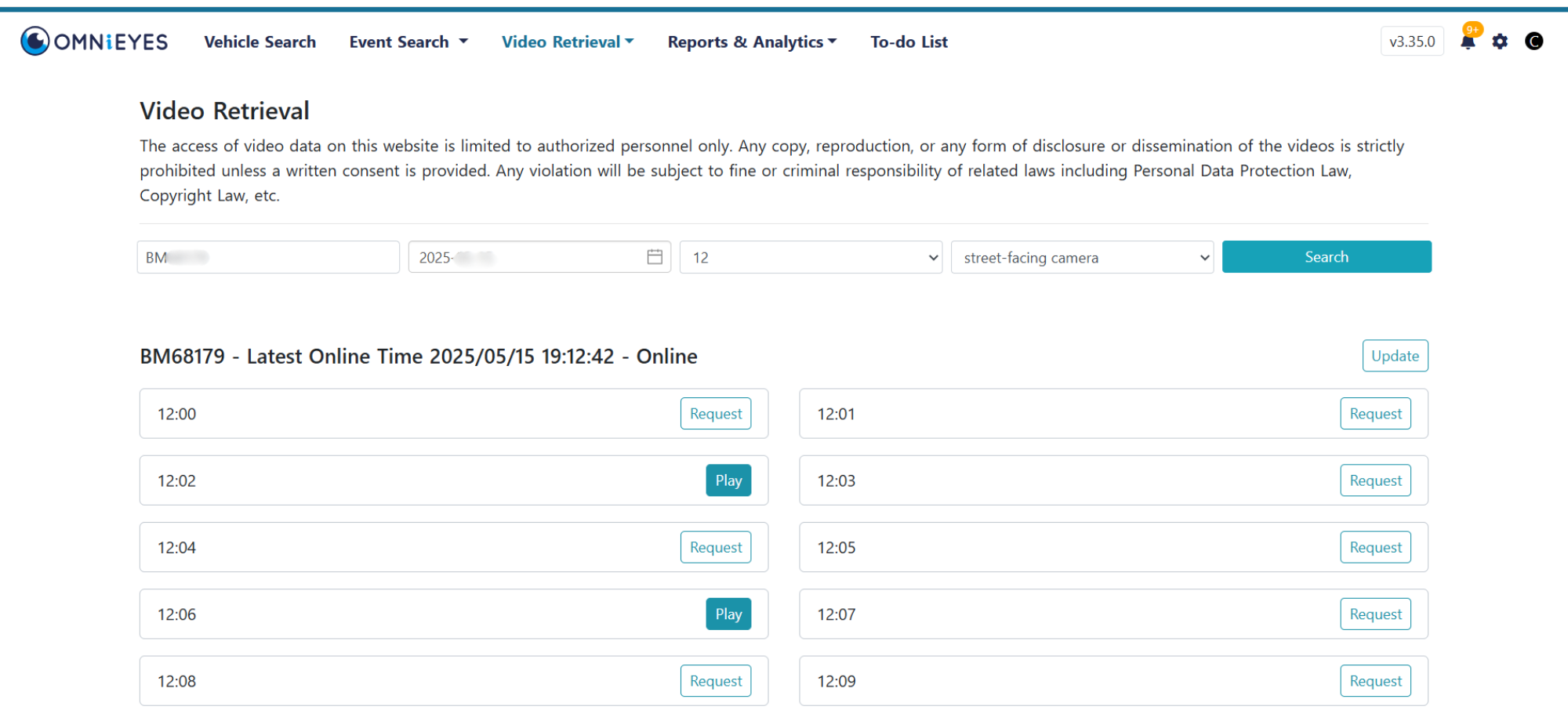Go to Vehicle Search page

coord(260,42)
